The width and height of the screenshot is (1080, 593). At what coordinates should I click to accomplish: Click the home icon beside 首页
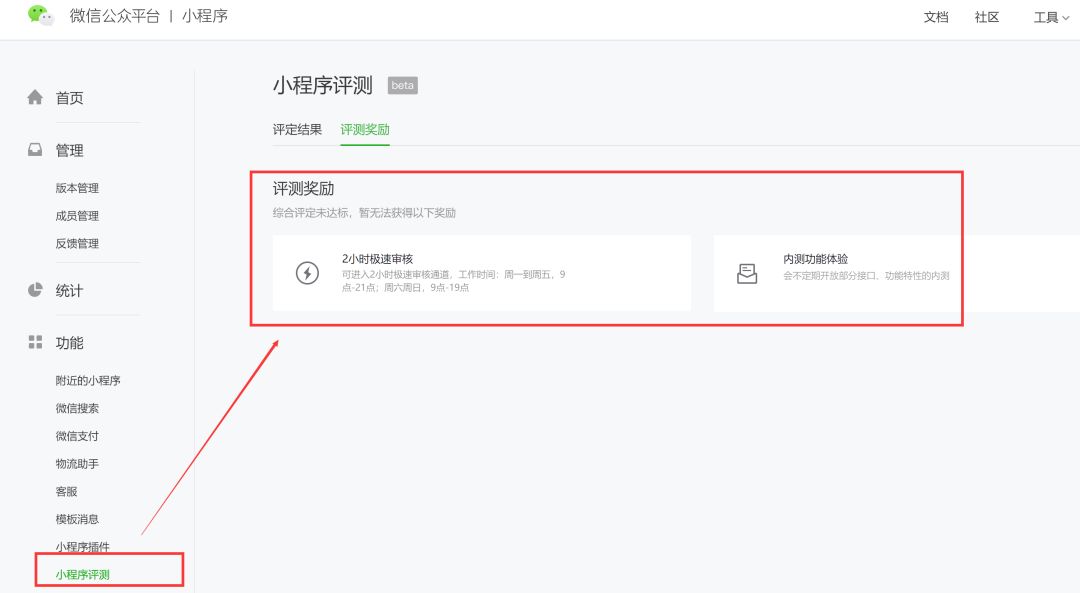(x=35, y=97)
